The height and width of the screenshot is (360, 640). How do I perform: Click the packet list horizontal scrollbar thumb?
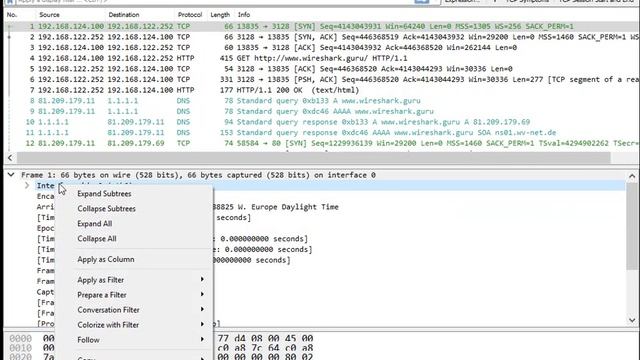click(313, 158)
